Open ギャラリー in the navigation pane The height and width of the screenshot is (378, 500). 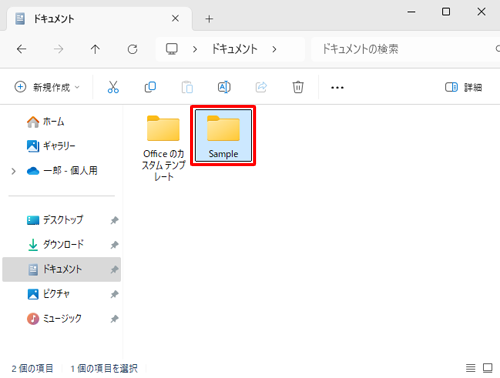(51, 146)
